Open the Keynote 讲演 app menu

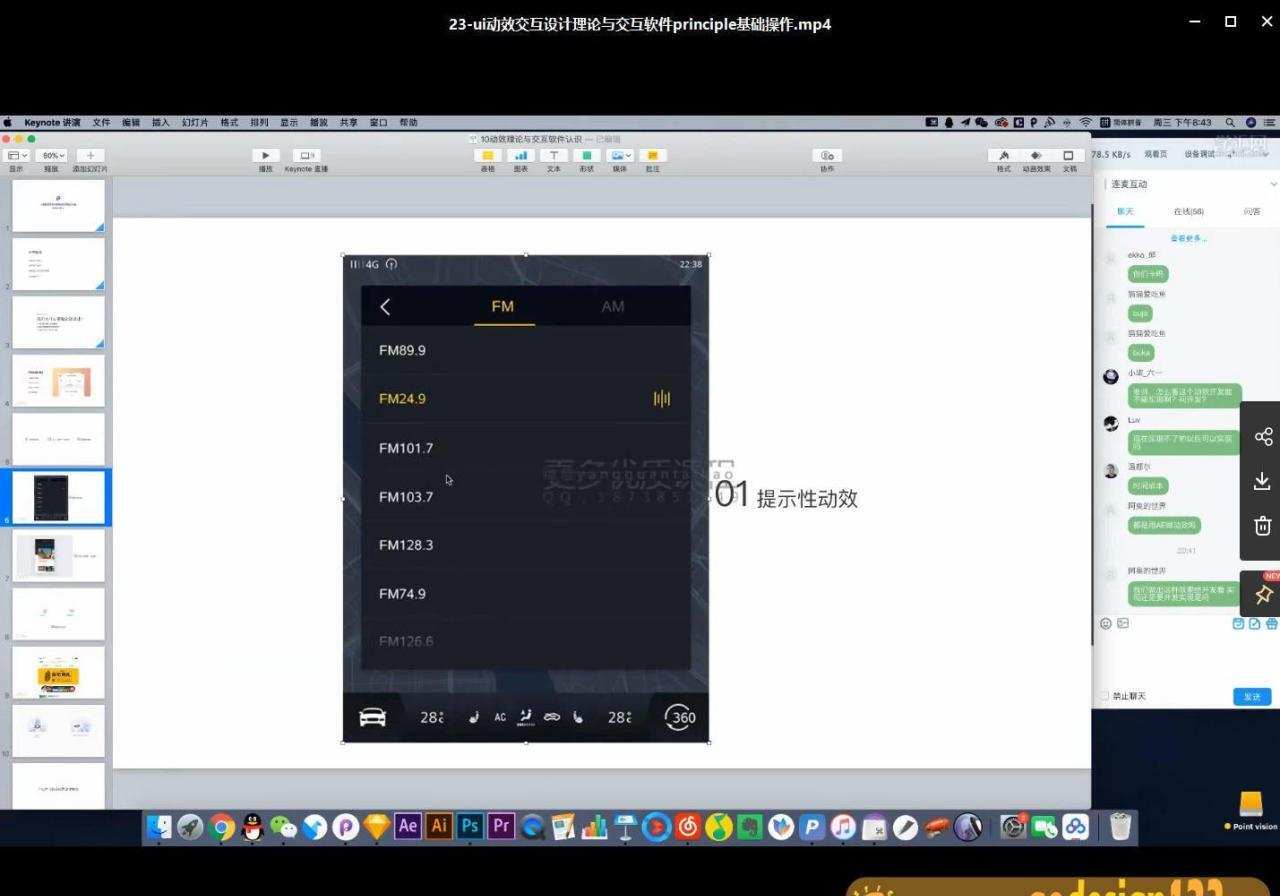pyautogui.click(x=52, y=122)
